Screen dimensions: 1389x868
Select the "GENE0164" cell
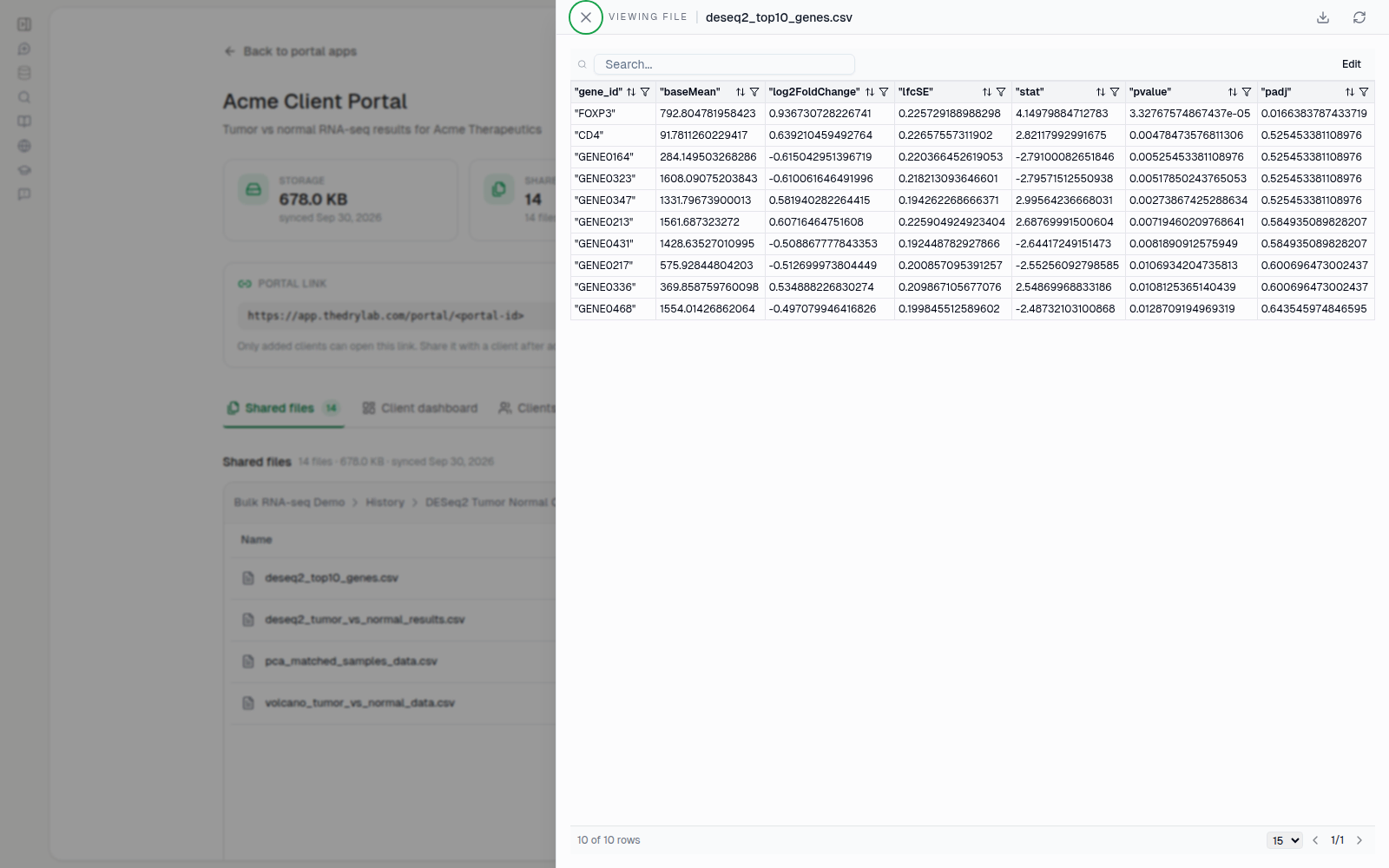point(613,157)
